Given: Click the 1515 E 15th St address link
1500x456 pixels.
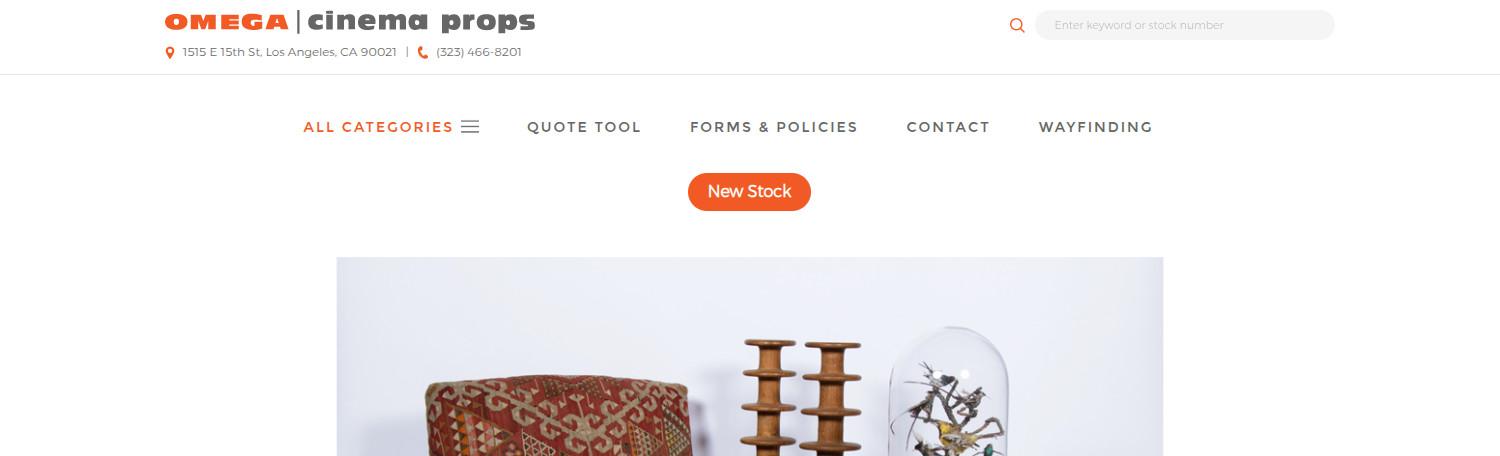Looking at the screenshot, I should (289, 52).
